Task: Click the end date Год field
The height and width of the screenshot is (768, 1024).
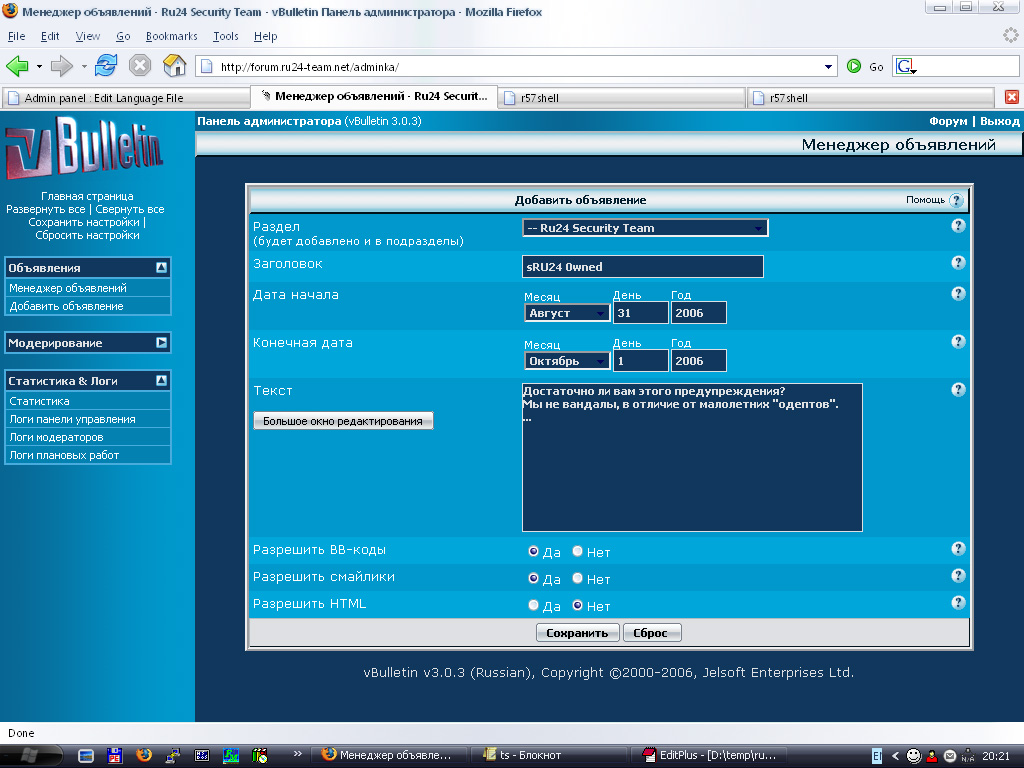Action: pos(698,360)
